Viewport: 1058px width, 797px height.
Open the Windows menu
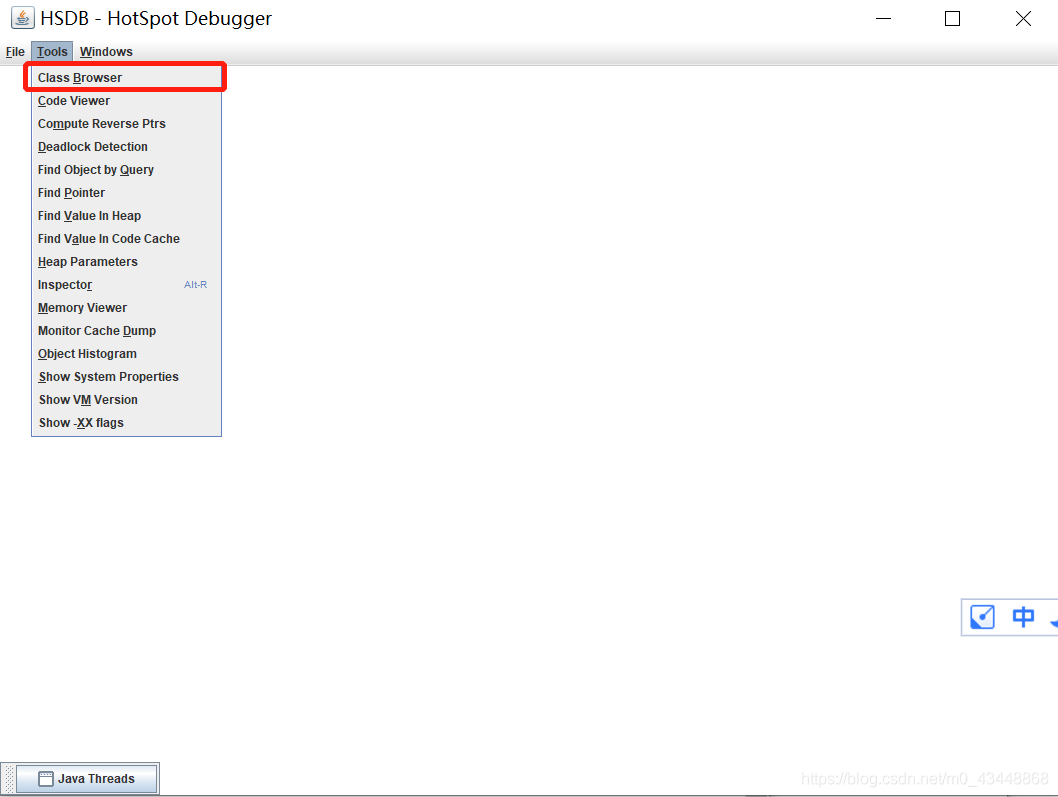coord(106,52)
